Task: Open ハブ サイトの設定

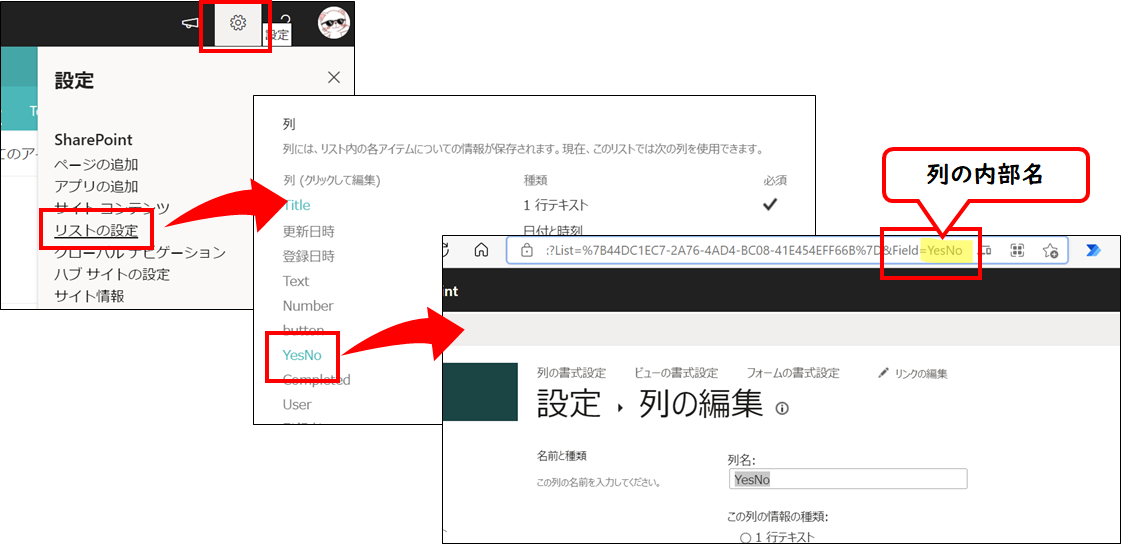Action: (x=112, y=274)
